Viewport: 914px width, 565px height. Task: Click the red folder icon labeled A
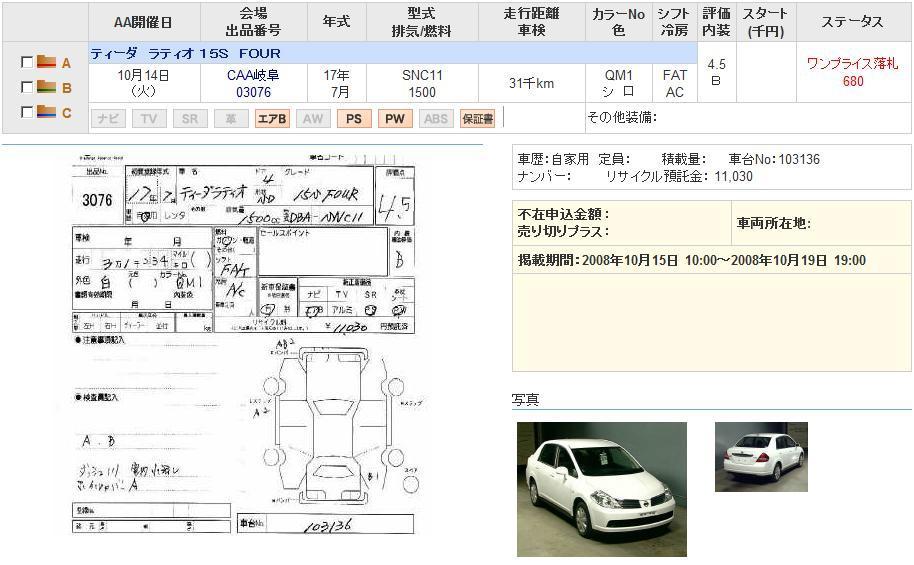pyautogui.click(x=46, y=61)
